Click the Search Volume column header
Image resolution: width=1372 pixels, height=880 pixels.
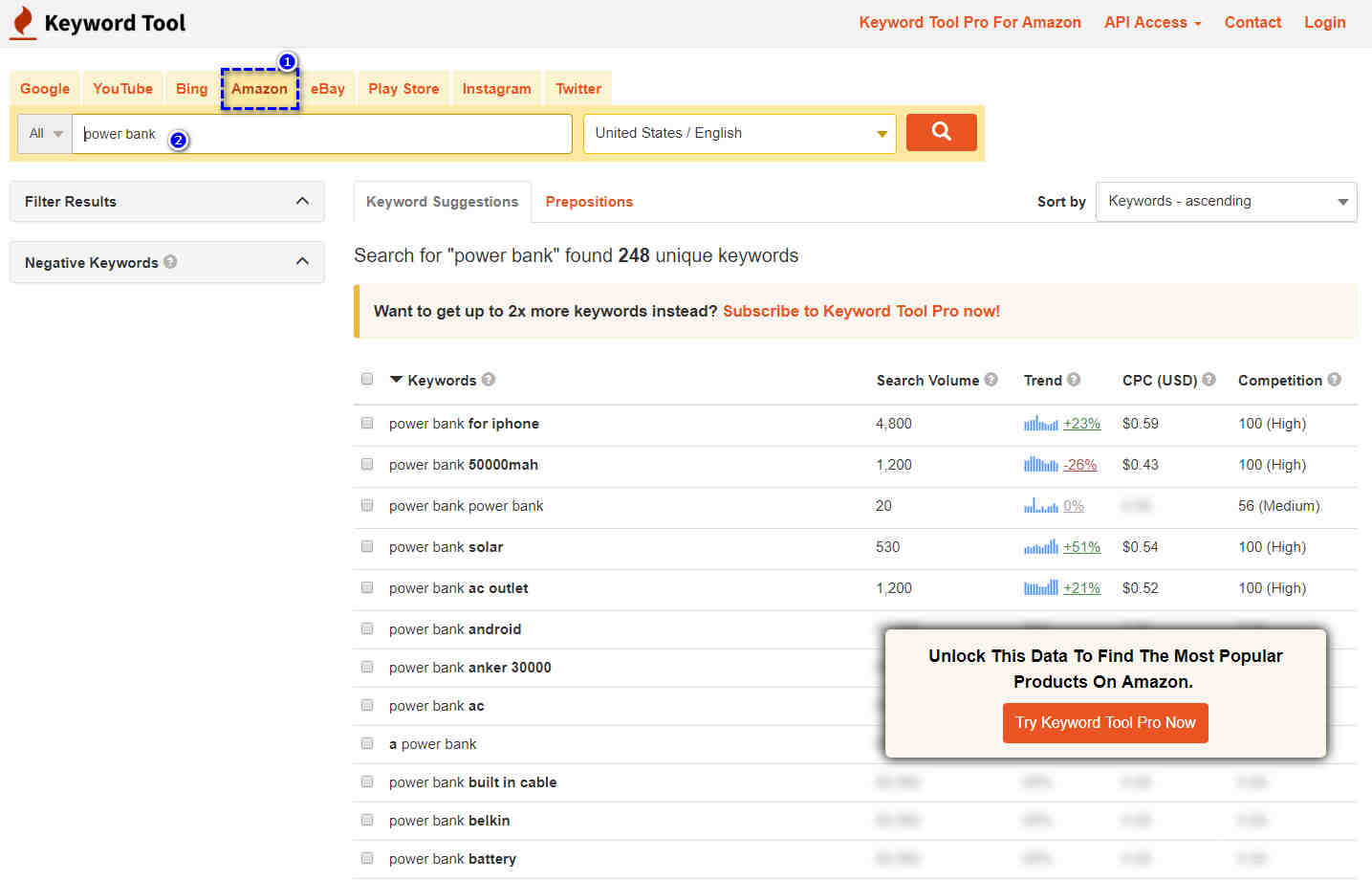click(x=927, y=380)
